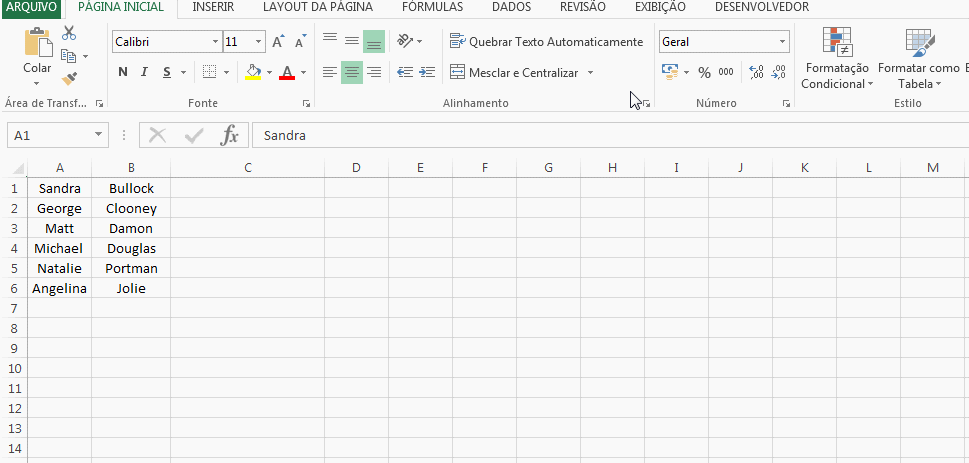This screenshot has height=463, width=969.
Task: Apply the yellow fill color
Action: tap(253, 72)
